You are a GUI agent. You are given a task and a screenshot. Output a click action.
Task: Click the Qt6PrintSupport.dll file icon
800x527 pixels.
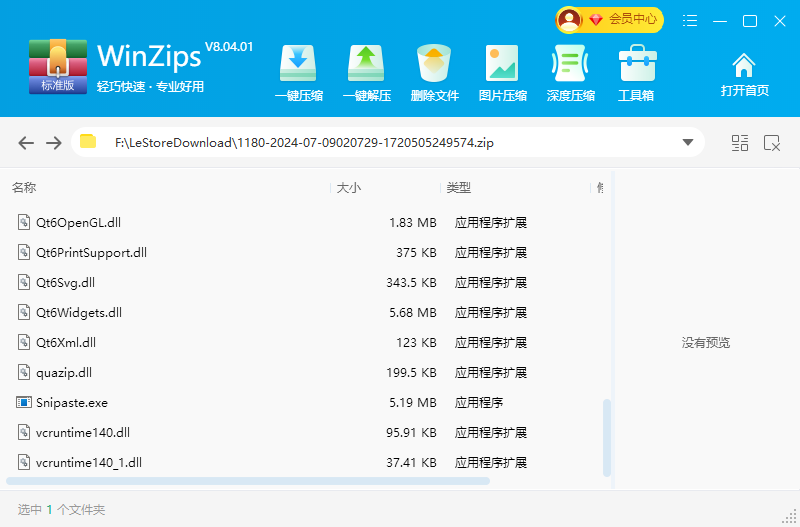click(x=23, y=253)
